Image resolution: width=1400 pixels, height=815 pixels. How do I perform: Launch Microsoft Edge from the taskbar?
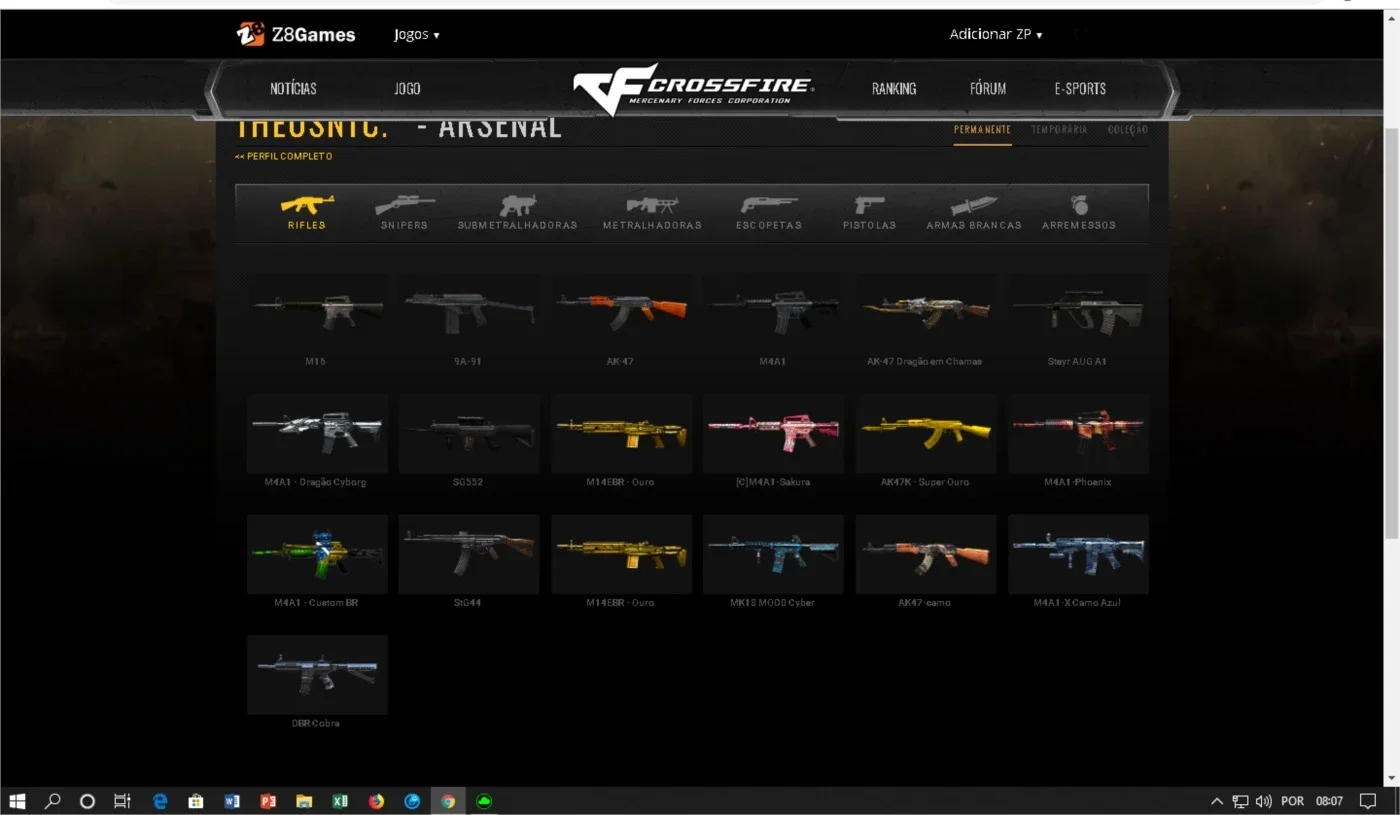160,801
